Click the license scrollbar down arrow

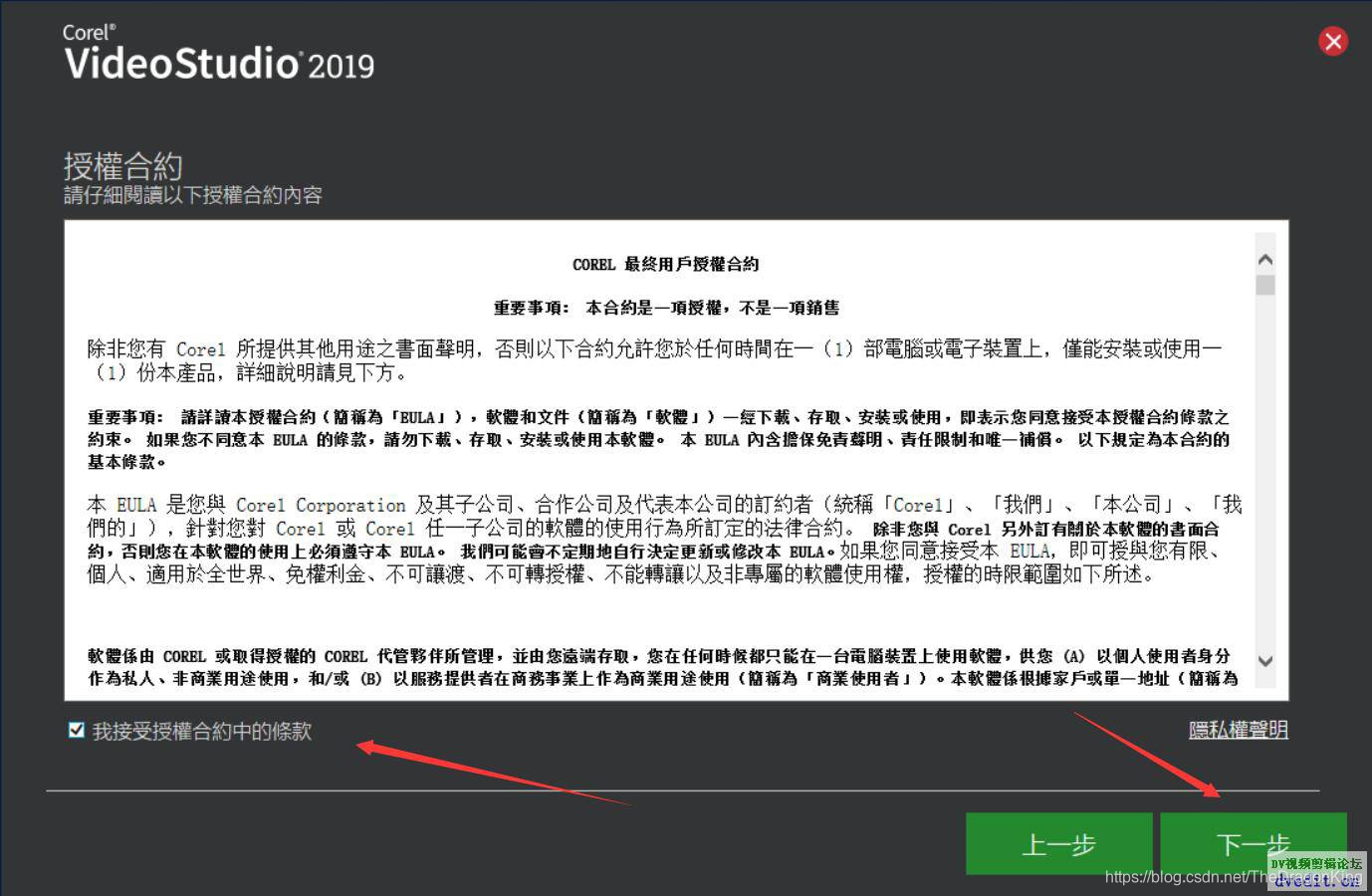point(1265,661)
